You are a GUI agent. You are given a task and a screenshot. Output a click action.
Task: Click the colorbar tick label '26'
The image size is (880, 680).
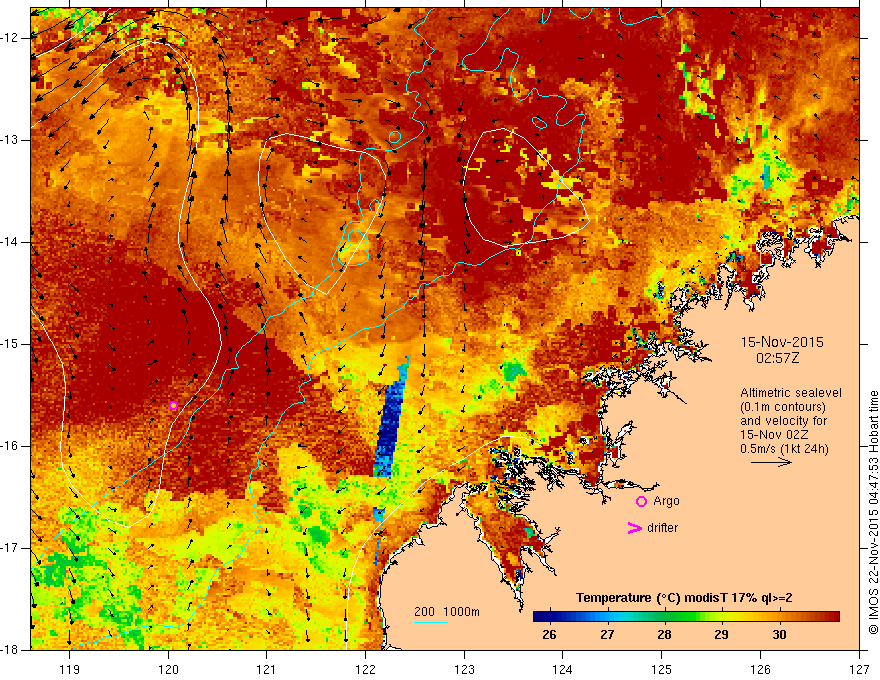coord(549,635)
